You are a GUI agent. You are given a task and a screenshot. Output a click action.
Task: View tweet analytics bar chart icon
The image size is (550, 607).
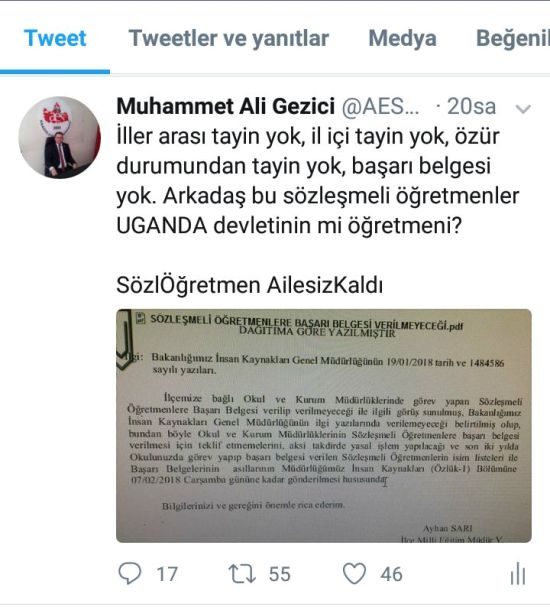click(517, 573)
